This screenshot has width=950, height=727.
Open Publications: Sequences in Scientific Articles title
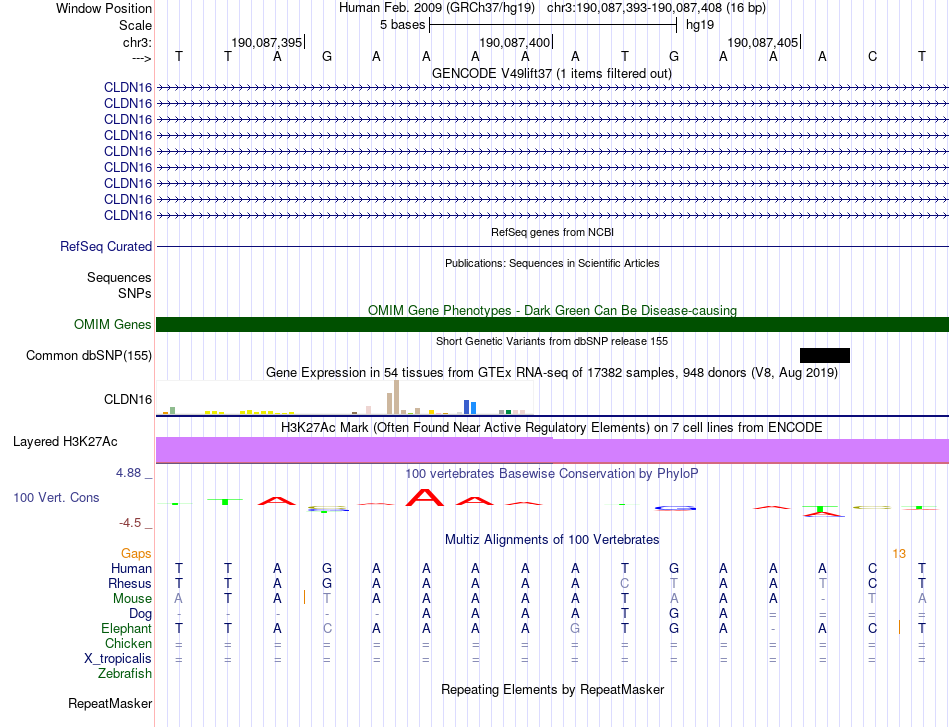pyautogui.click(x=552, y=263)
